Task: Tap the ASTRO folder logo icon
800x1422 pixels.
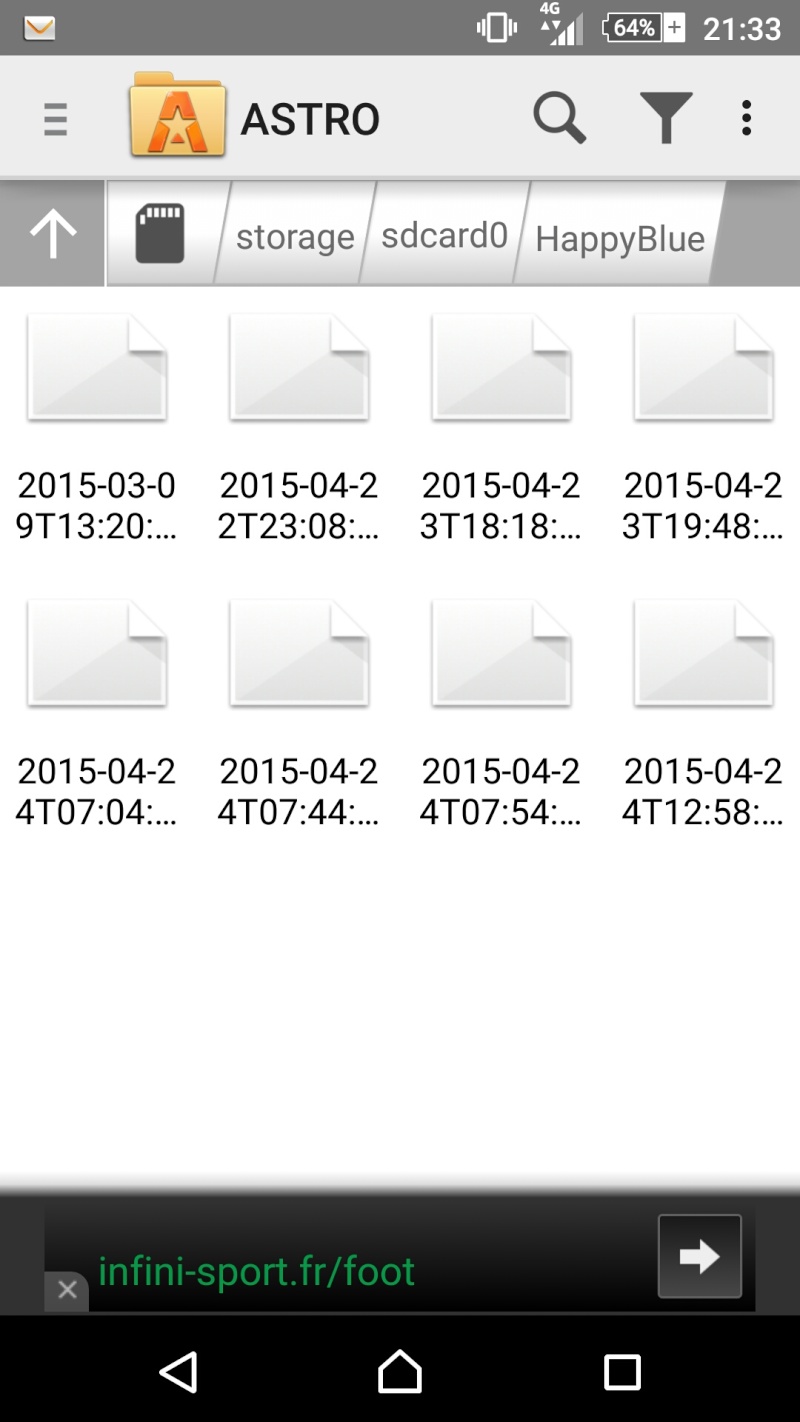Action: (178, 115)
